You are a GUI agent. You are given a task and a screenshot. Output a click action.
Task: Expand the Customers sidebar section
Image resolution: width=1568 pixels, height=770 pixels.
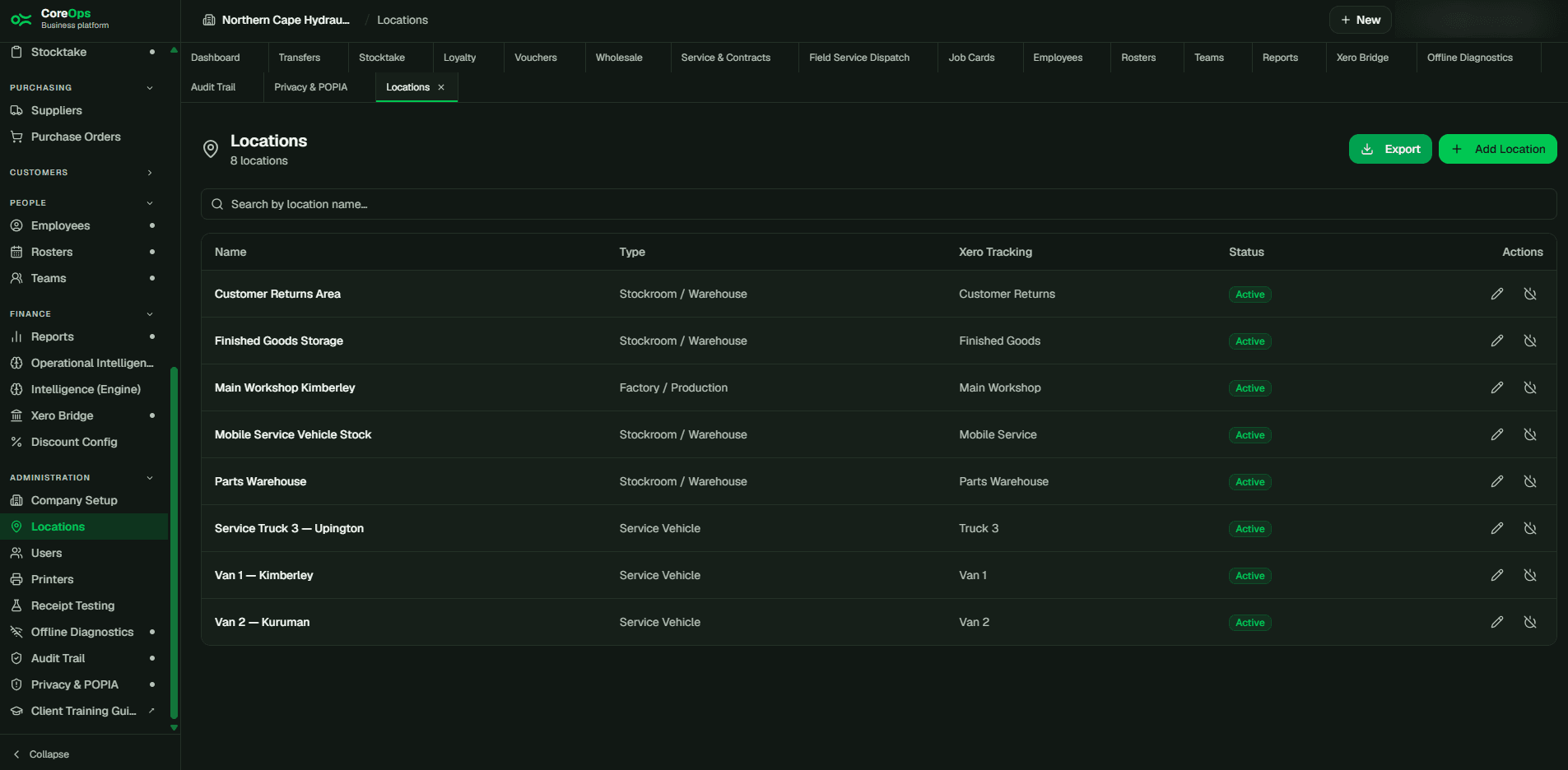pos(150,173)
